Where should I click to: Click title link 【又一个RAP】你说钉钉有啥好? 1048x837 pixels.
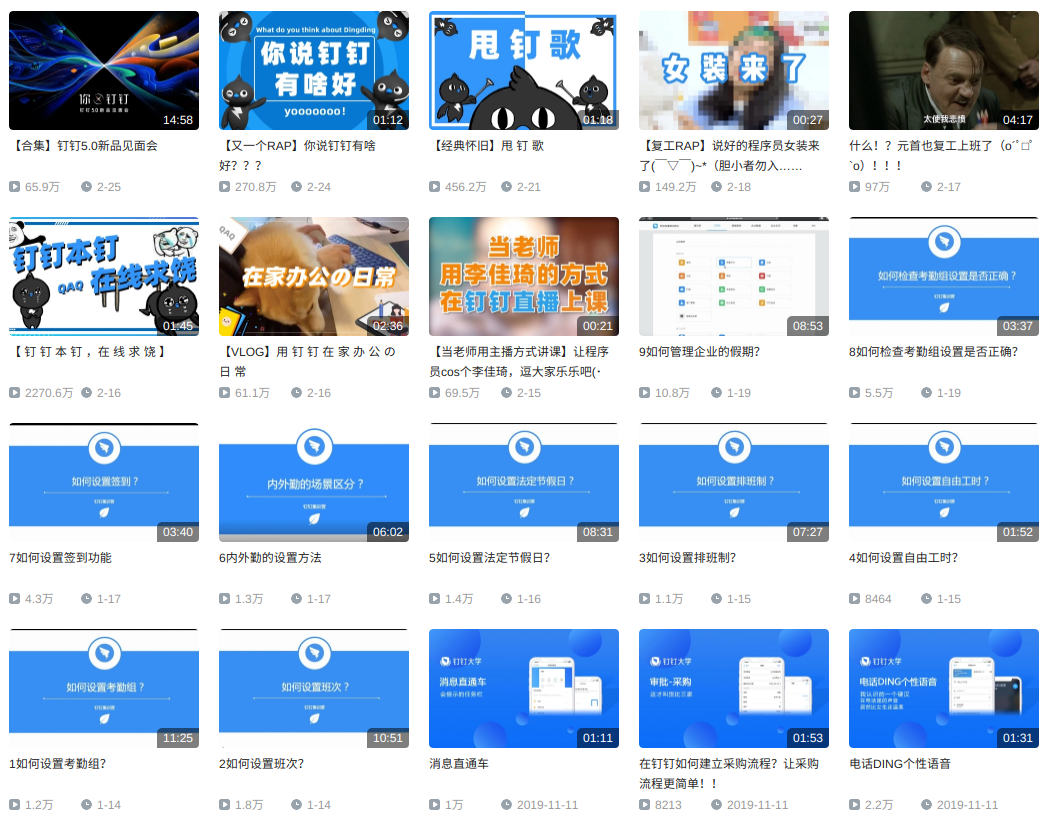click(297, 155)
